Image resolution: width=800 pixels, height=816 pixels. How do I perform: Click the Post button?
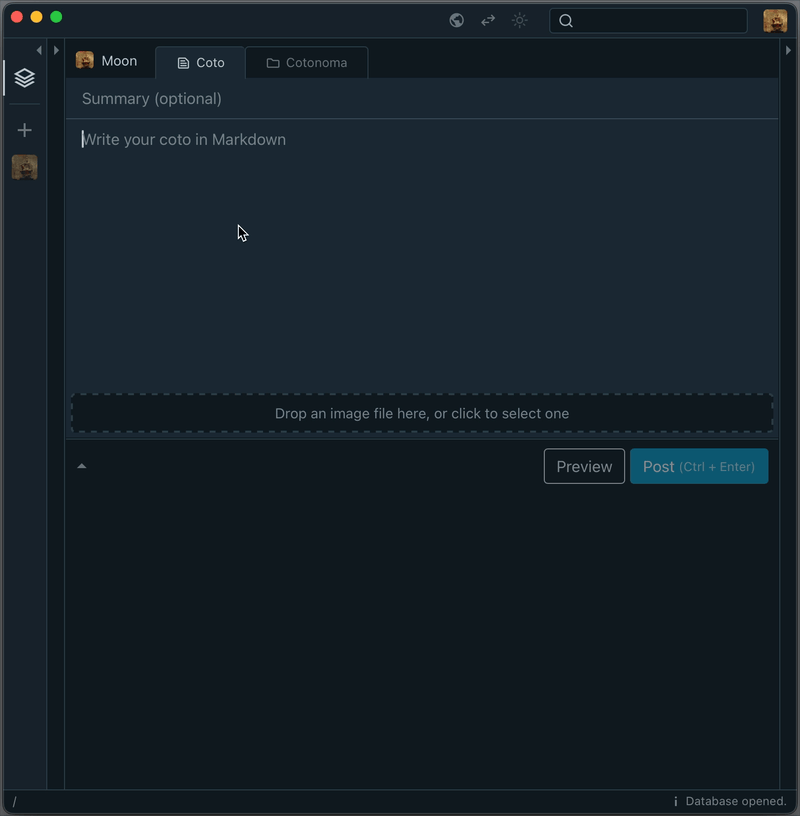pos(698,466)
